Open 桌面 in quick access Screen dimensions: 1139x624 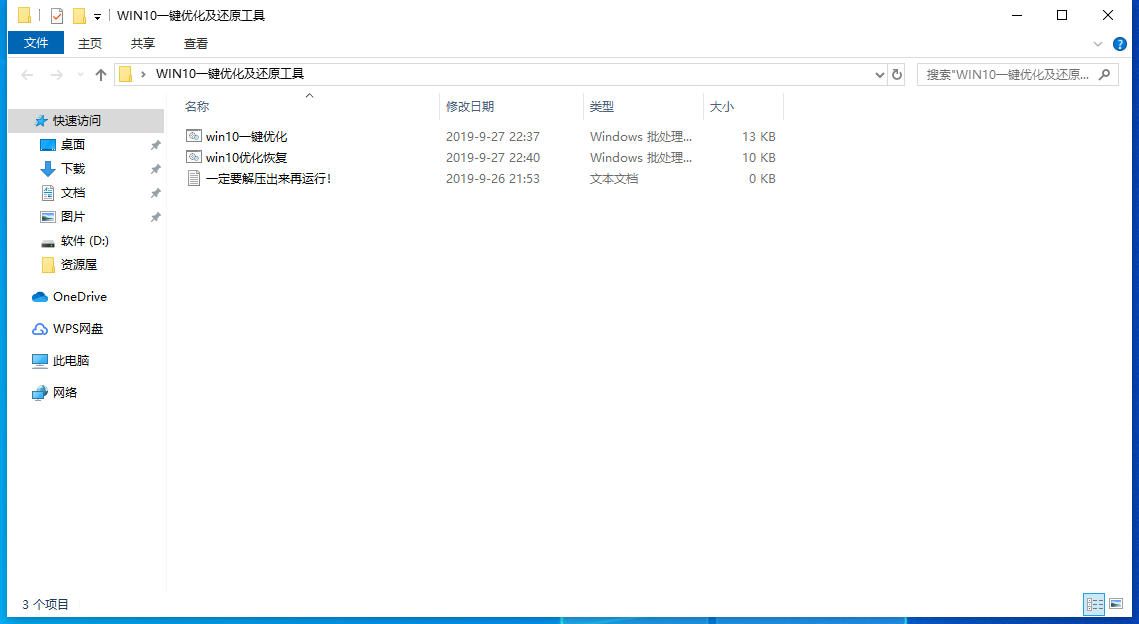pyautogui.click(x=73, y=145)
